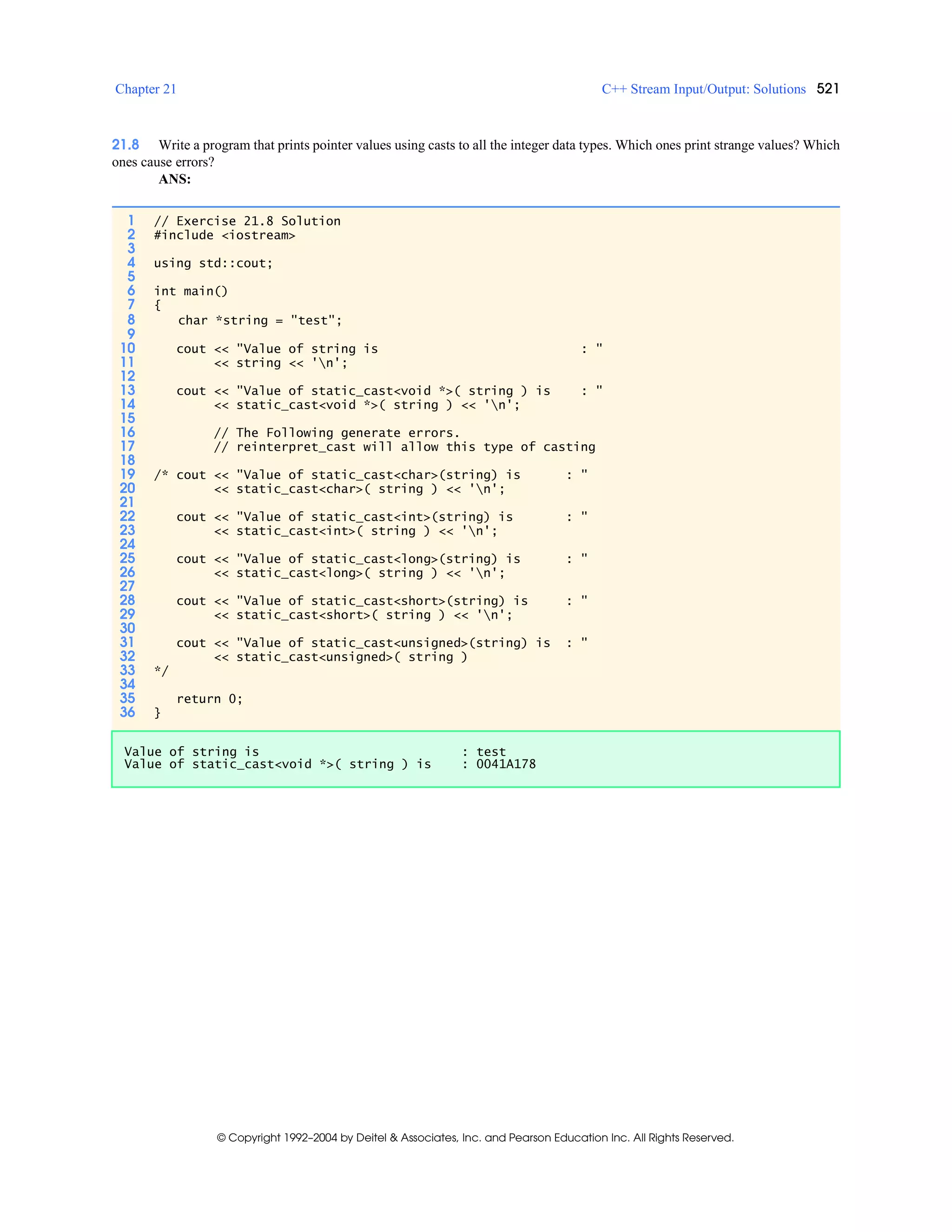Click line 20 '<< static_cast<char>( string )'
952x1232 pixels.
pyautogui.click(x=360, y=489)
